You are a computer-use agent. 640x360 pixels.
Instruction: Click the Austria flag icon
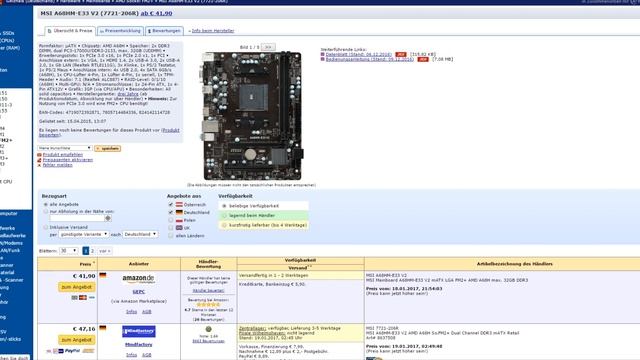pyautogui.click(x=179, y=204)
